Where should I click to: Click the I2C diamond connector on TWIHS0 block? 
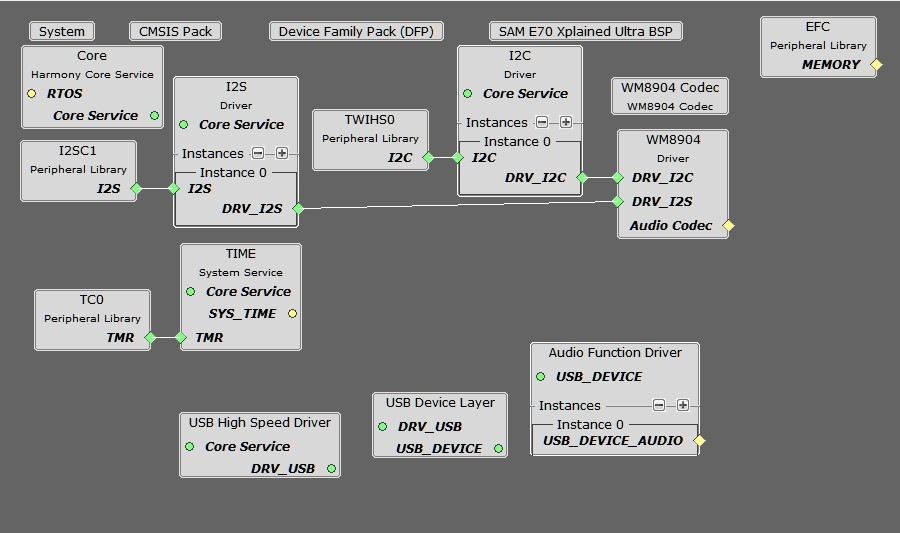coord(428,157)
